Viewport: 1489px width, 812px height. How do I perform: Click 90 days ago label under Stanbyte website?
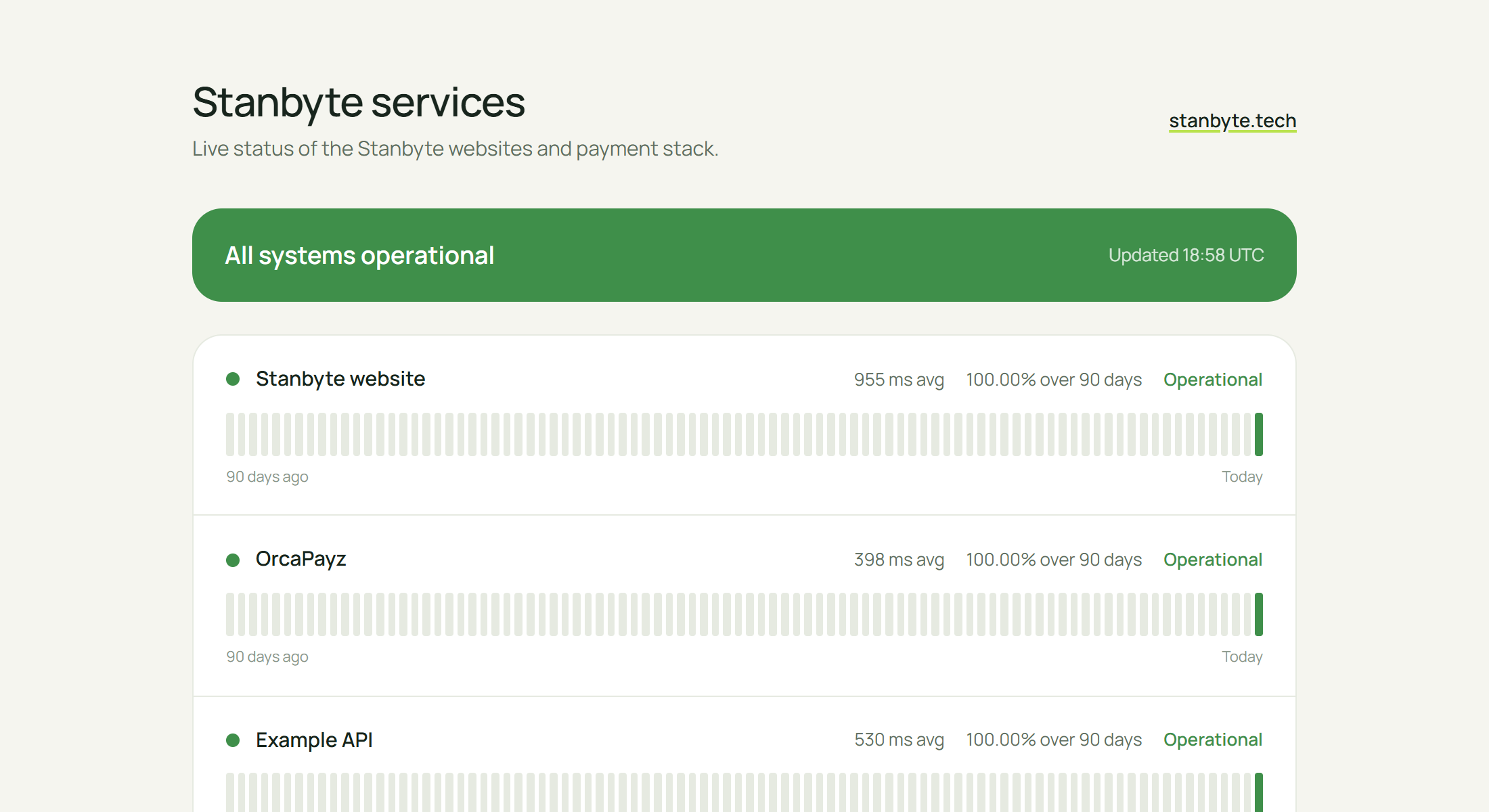[x=267, y=477]
